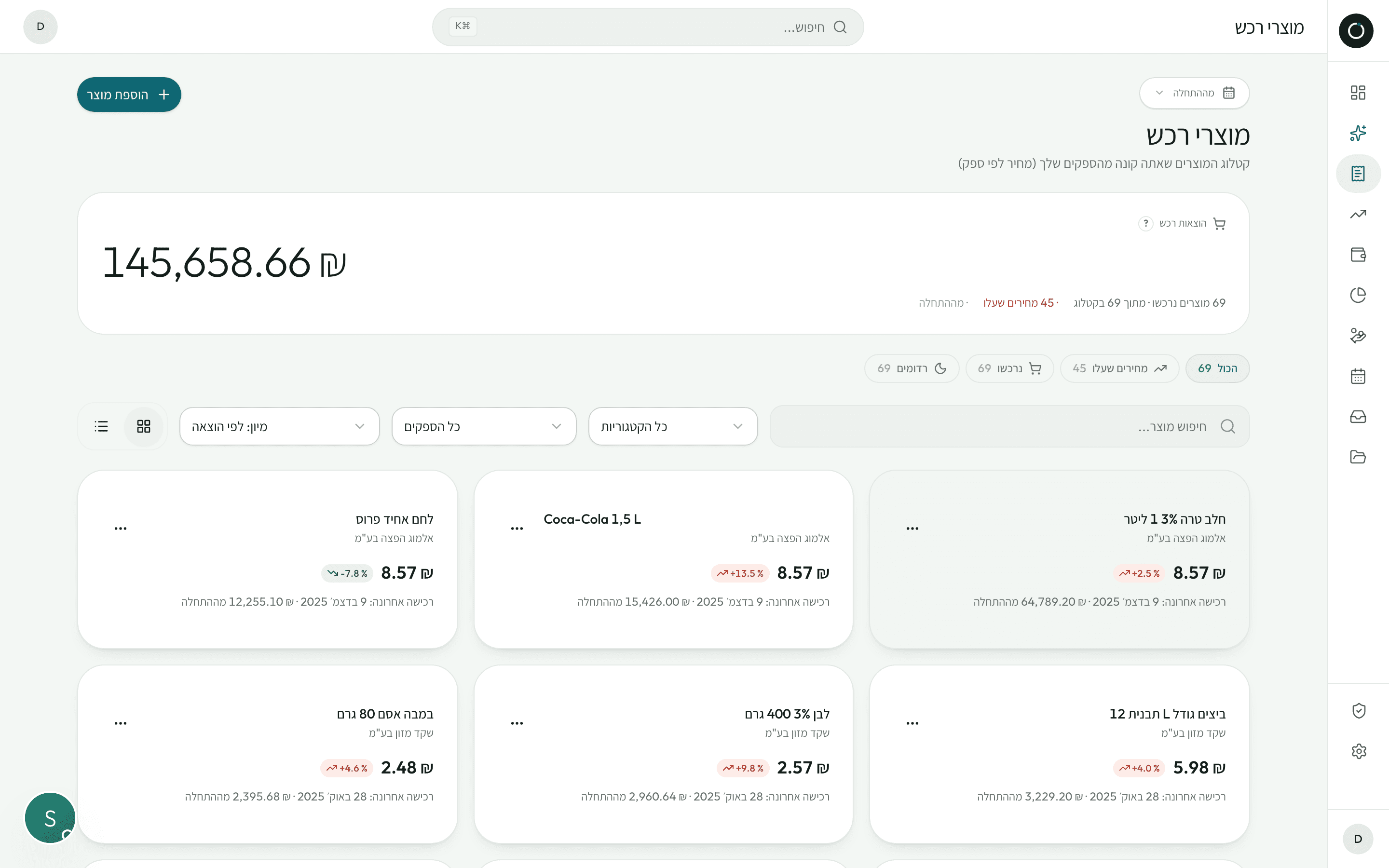The height and width of the screenshot is (868, 1389).
Task: Open the folder sidebar icon
Action: point(1358,457)
